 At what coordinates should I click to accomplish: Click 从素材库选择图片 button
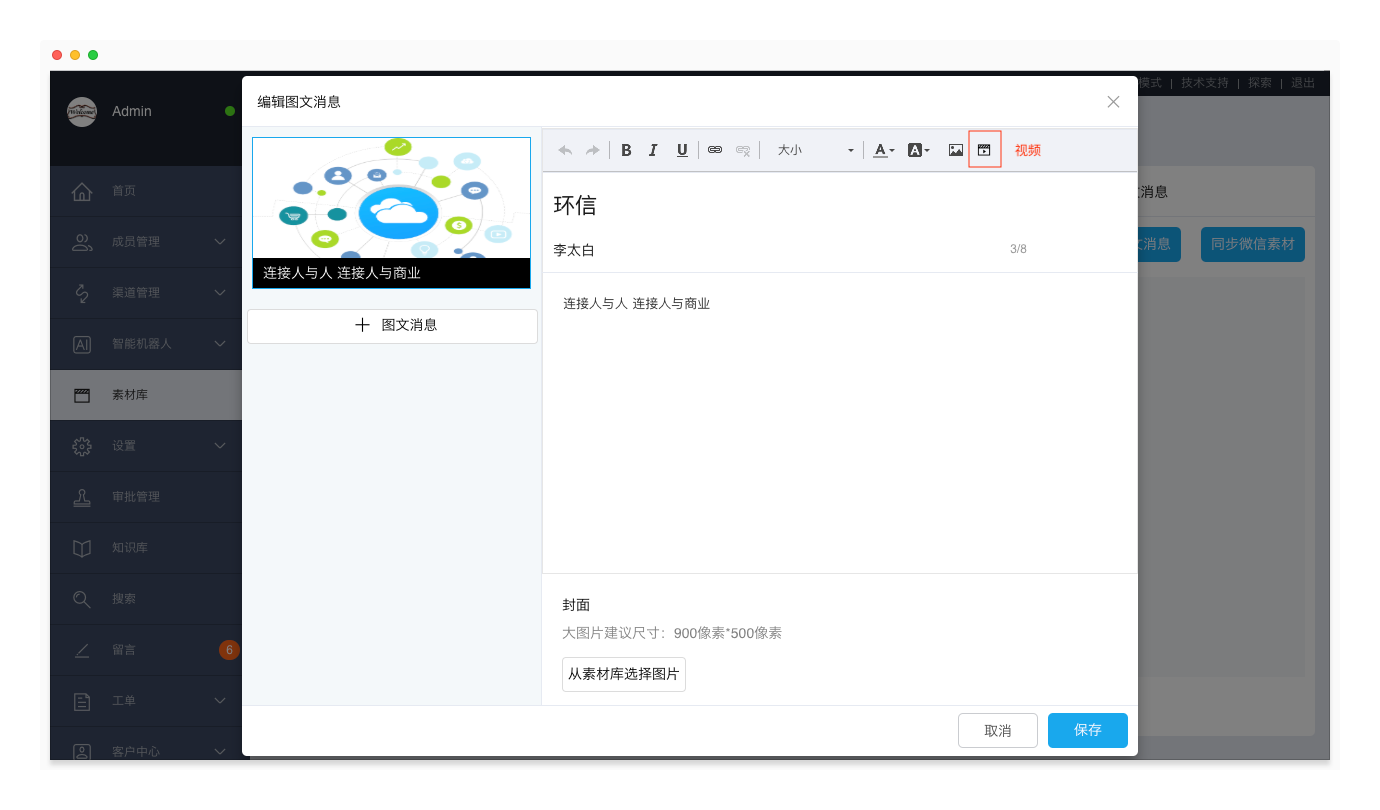click(623, 674)
